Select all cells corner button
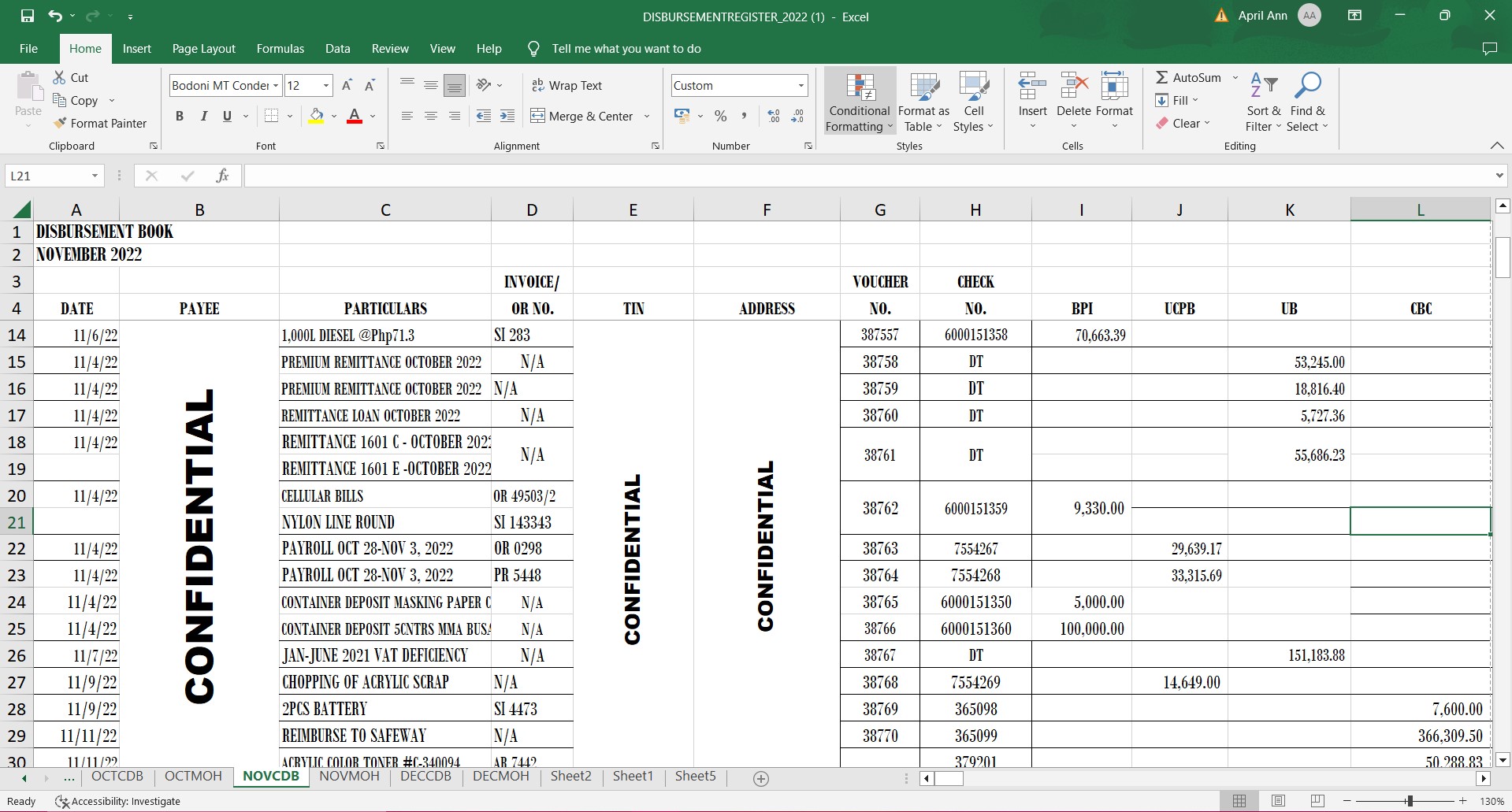The width and height of the screenshot is (1512, 812). [x=21, y=209]
